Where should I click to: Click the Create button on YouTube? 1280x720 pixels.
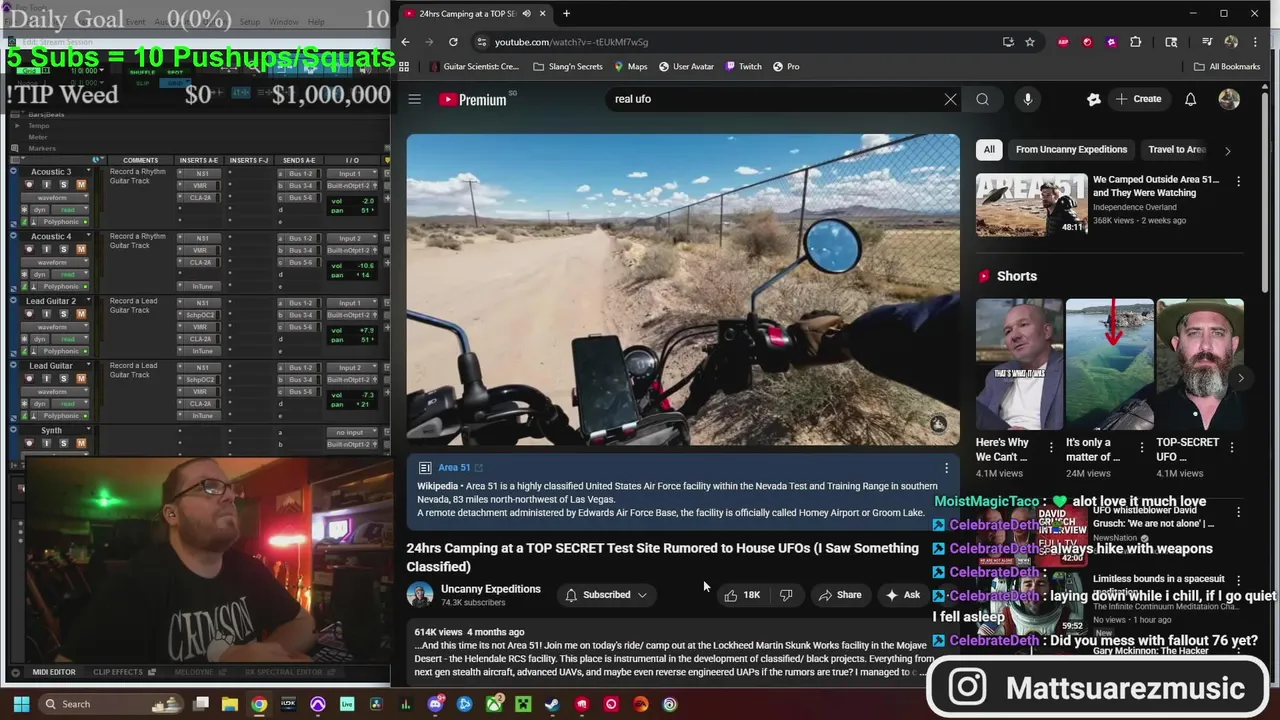[x=1138, y=99]
